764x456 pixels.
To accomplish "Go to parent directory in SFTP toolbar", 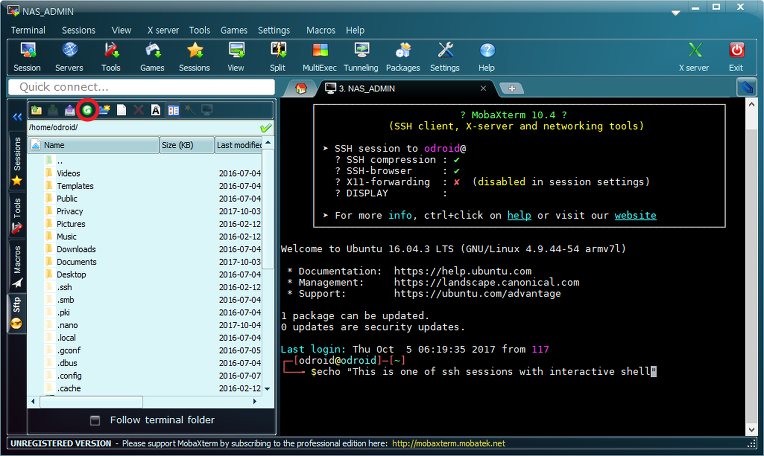I will click(x=37, y=110).
